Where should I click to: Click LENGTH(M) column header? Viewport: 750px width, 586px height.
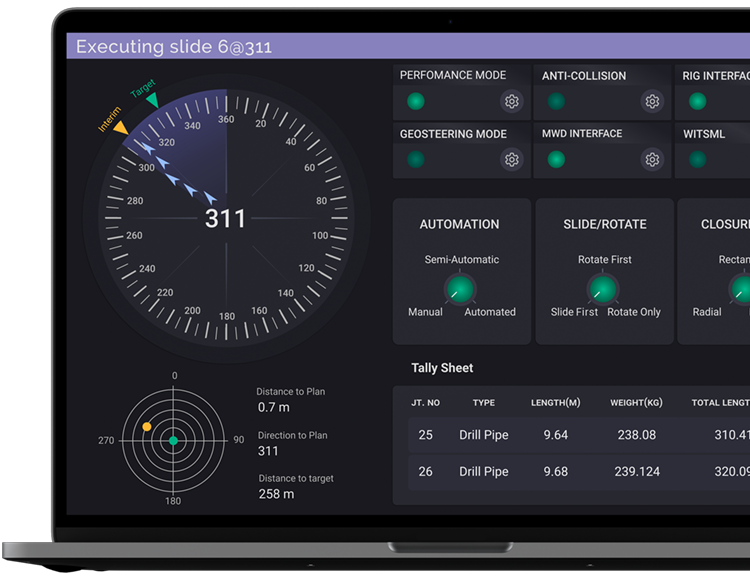click(x=555, y=403)
